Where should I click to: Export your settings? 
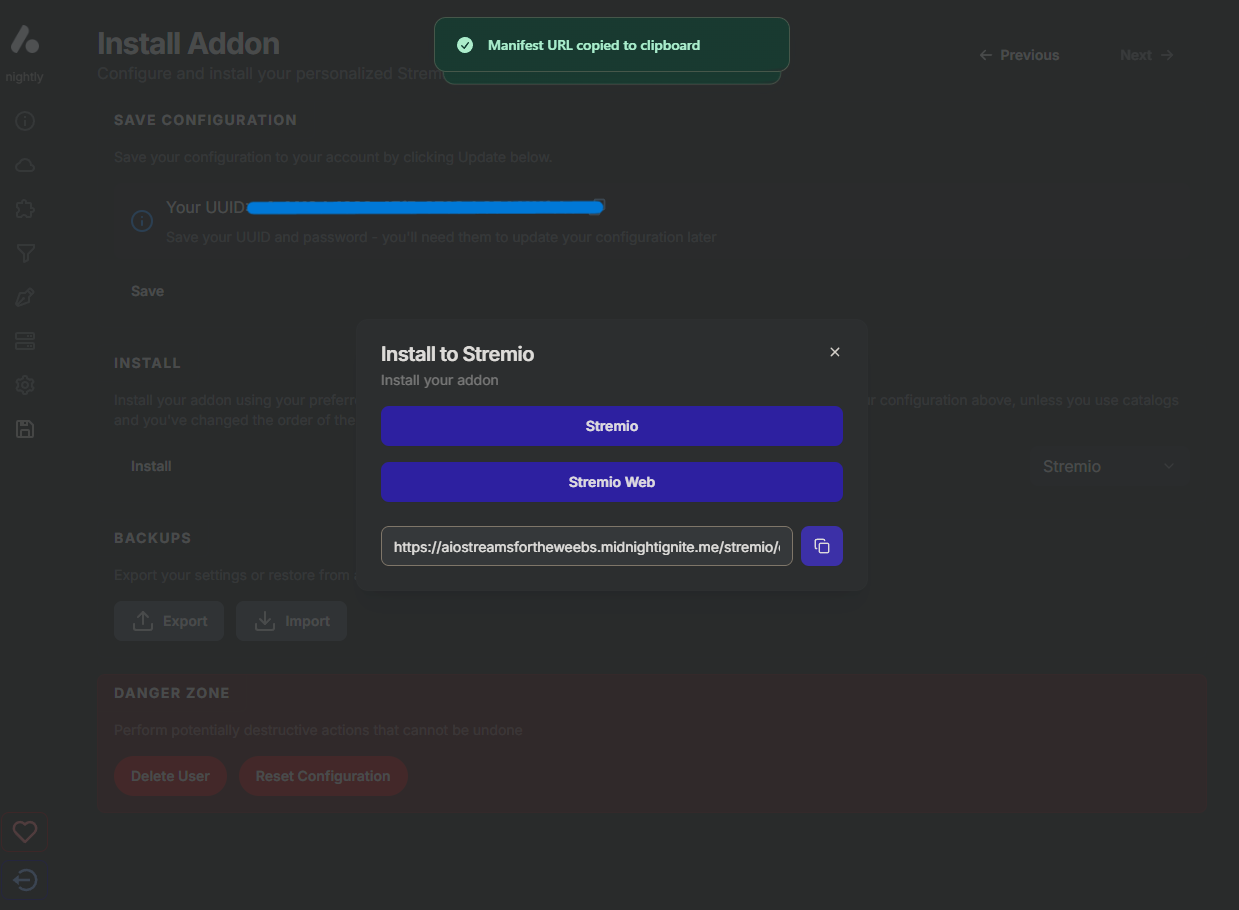(x=168, y=620)
